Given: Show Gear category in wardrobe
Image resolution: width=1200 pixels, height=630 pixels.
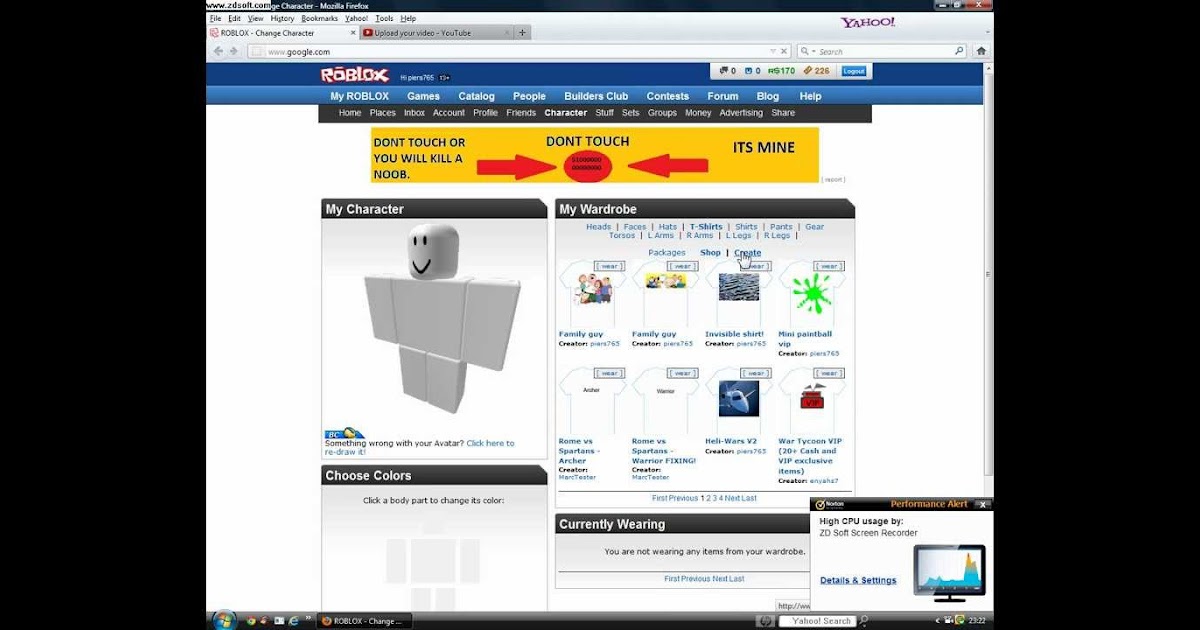Looking at the screenshot, I should point(815,227).
